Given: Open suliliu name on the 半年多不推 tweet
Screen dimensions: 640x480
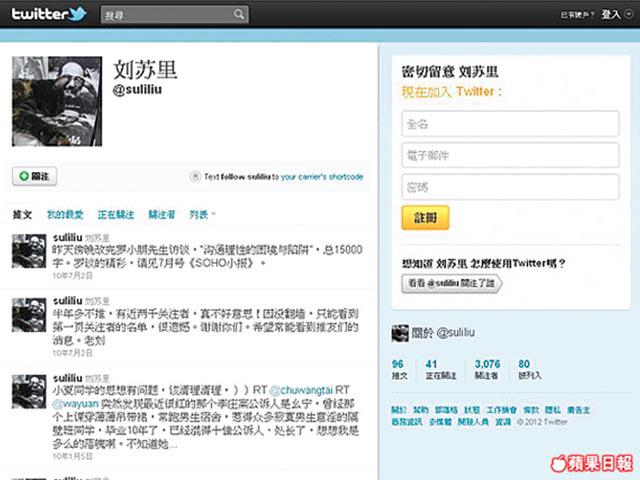Looking at the screenshot, I should (68, 301).
